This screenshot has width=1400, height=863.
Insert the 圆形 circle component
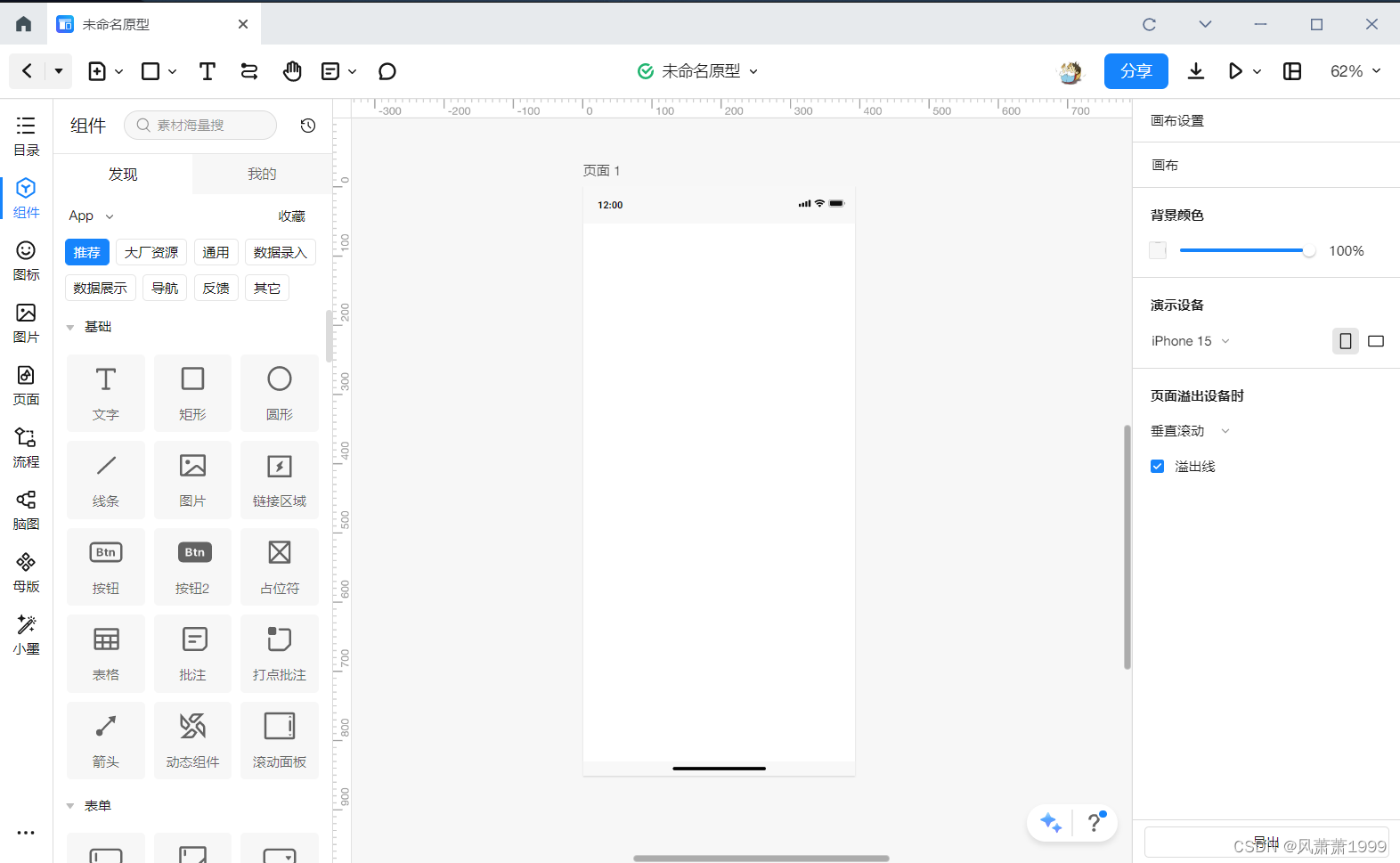tap(280, 393)
